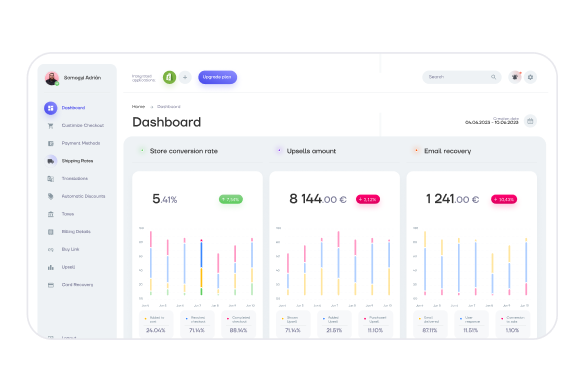Click the Buy Link chain icon

click(x=51, y=250)
